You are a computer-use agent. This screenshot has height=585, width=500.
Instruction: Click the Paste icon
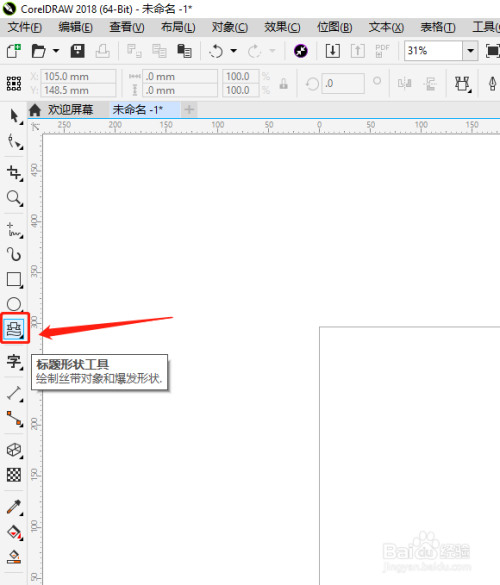click(184, 51)
